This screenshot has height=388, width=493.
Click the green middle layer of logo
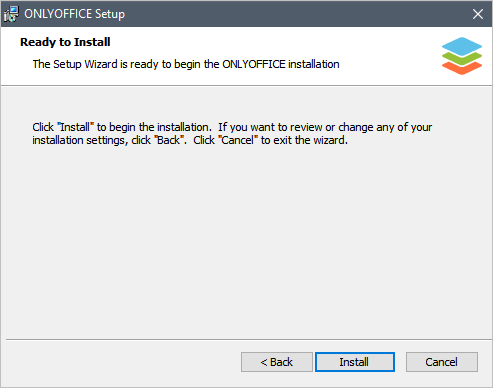pos(462,58)
